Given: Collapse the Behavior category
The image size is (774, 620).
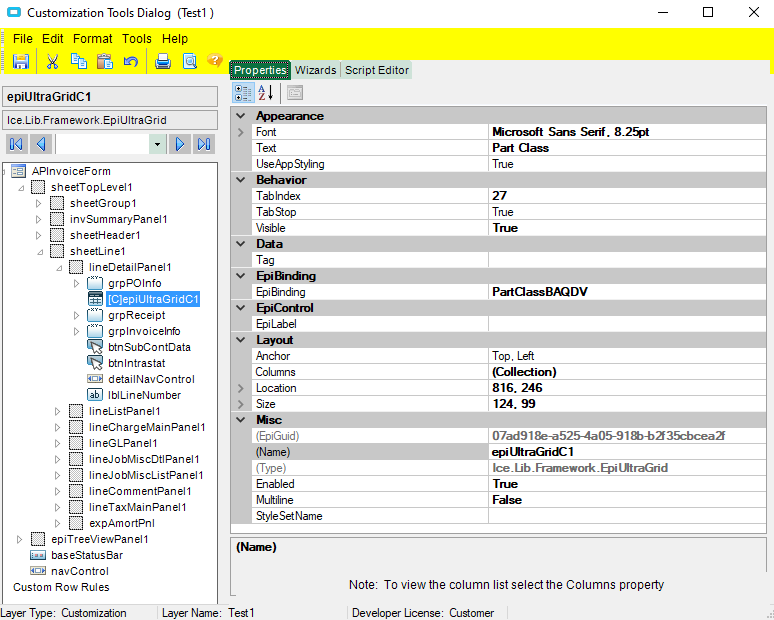Looking at the screenshot, I should [x=241, y=180].
